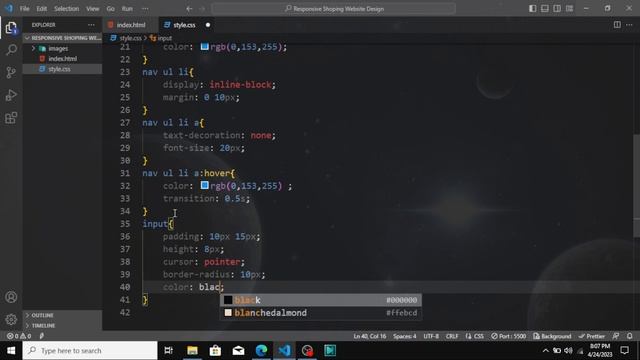Show hidden system tray icons chevron
The width and height of the screenshot is (640, 360).
[546, 350]
